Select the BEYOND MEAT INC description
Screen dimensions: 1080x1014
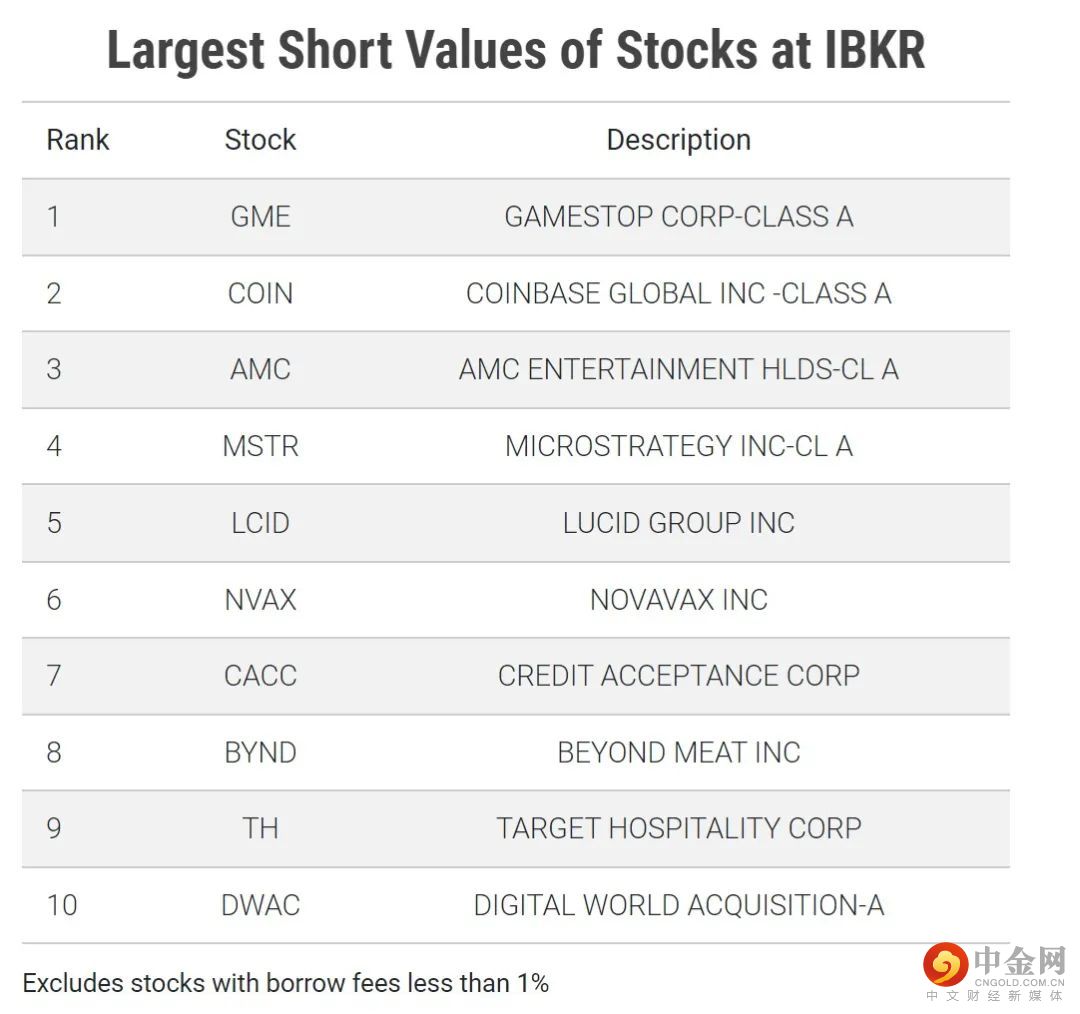tap(678, 753)
